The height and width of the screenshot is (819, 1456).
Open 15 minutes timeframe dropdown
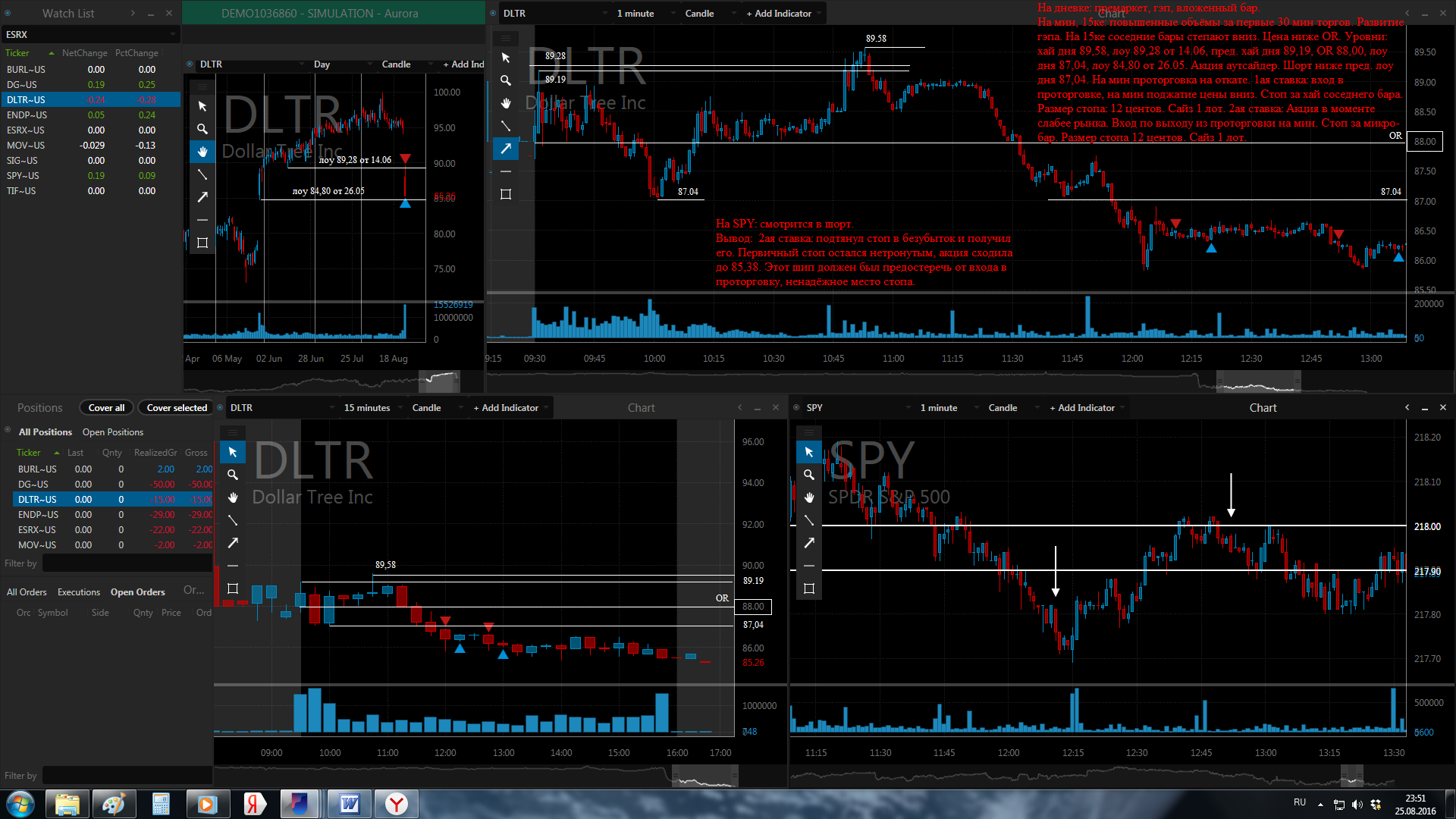click(372, 407)
